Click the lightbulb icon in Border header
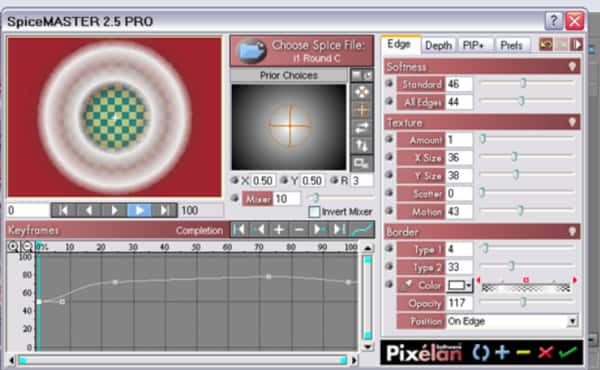600x370 pixels. [x=572, y=231]
